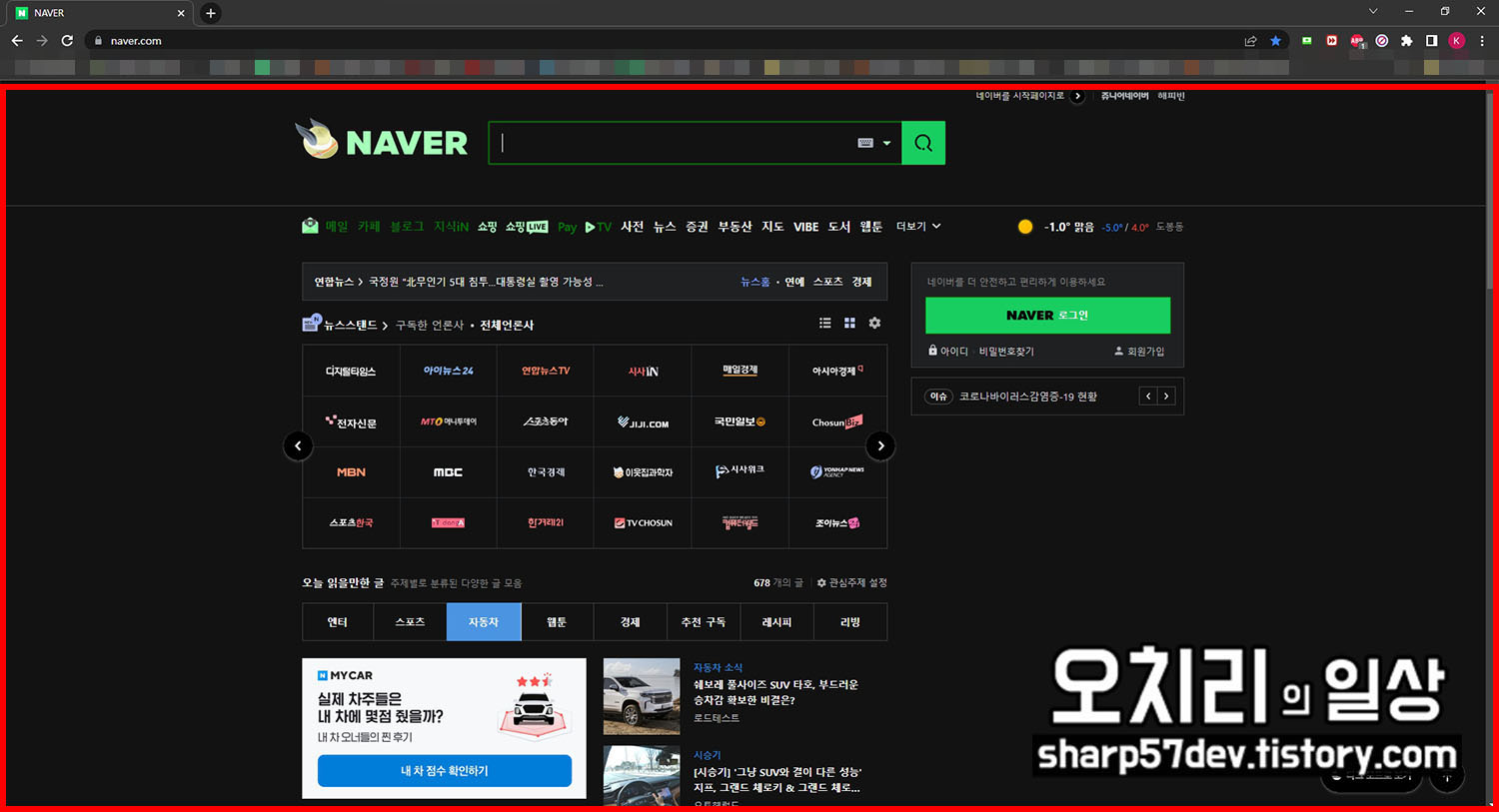Screen dimensions: 1499x812
Task: Go to previous newsstand page arrow
Action: pyautogui.click(x=298, y=445)
